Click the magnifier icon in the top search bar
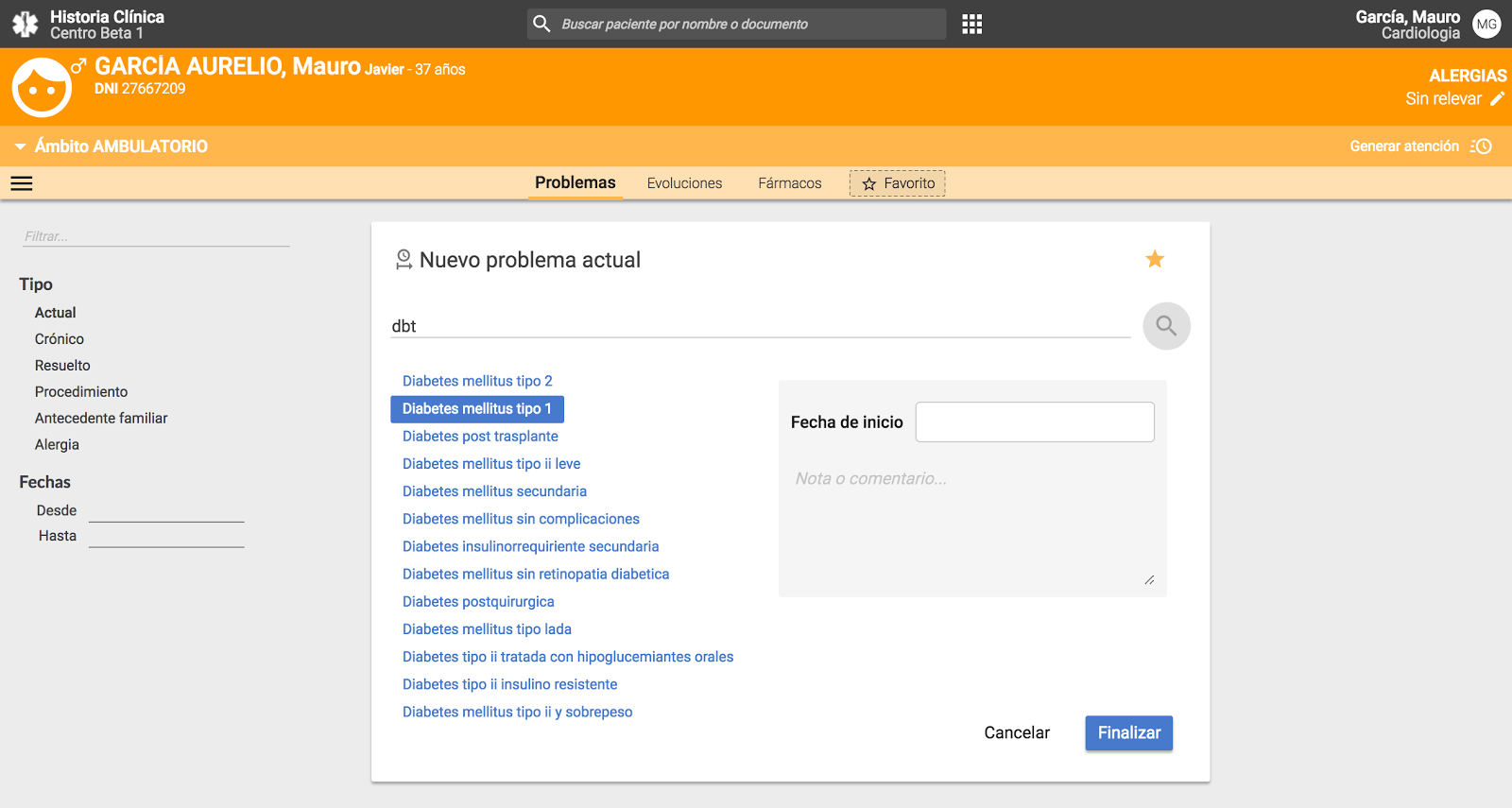The height and width of the screenshot is (808, 1512). [541, 24]
